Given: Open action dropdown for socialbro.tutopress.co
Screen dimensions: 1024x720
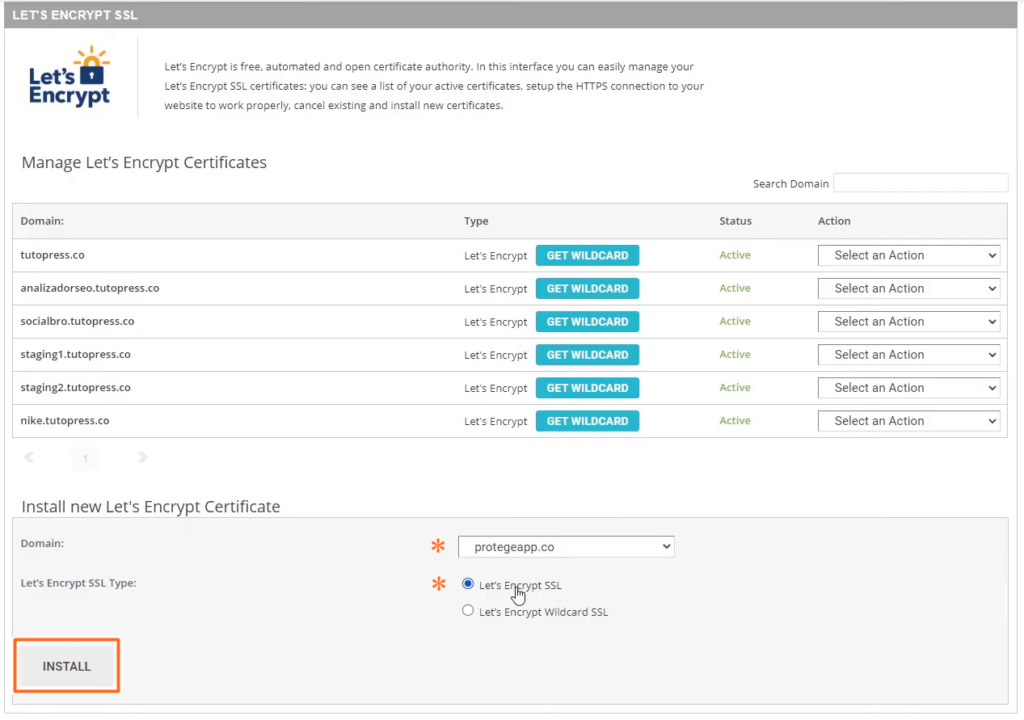Looking at the screenshot, I should pyautogui.click(x=908, y=322).
